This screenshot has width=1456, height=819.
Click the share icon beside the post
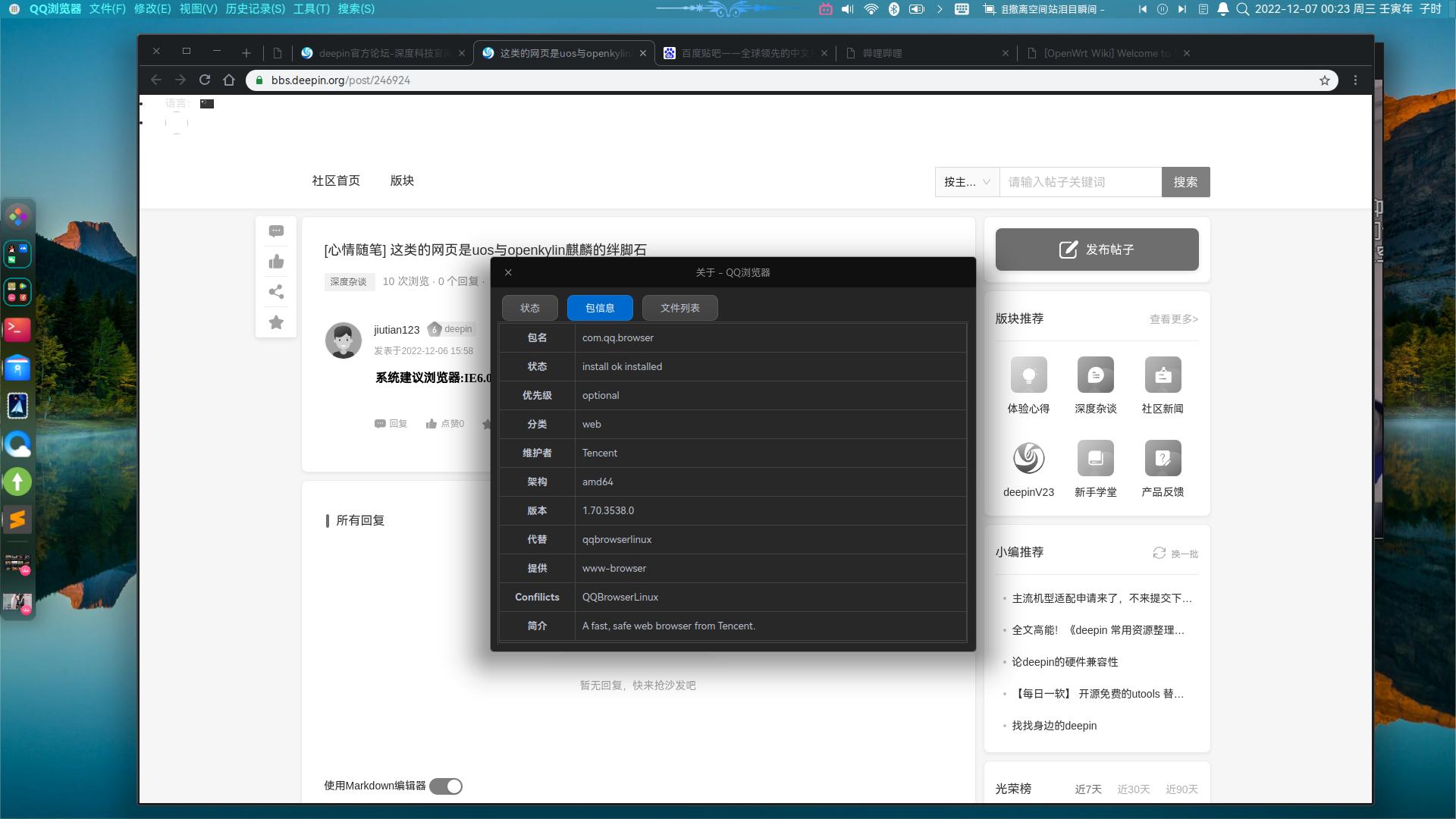276,292
